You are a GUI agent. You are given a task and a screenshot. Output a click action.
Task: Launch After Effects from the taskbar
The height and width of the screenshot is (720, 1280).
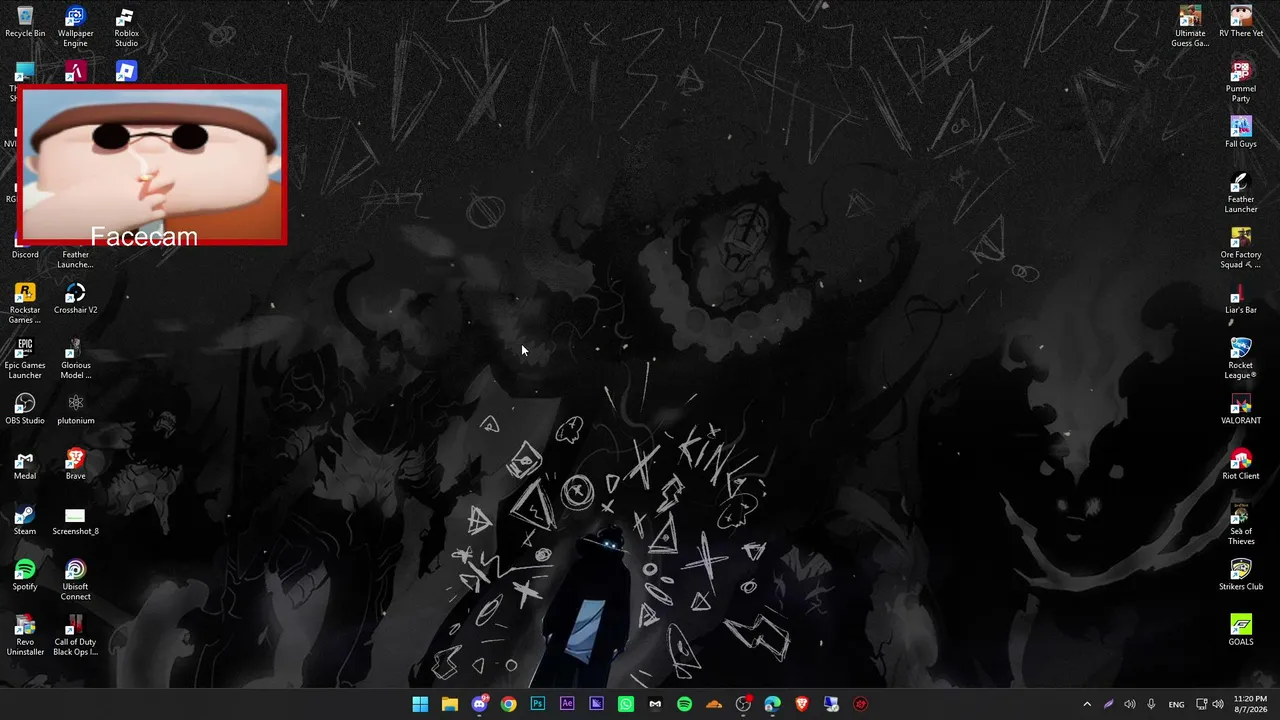(567, 704)
